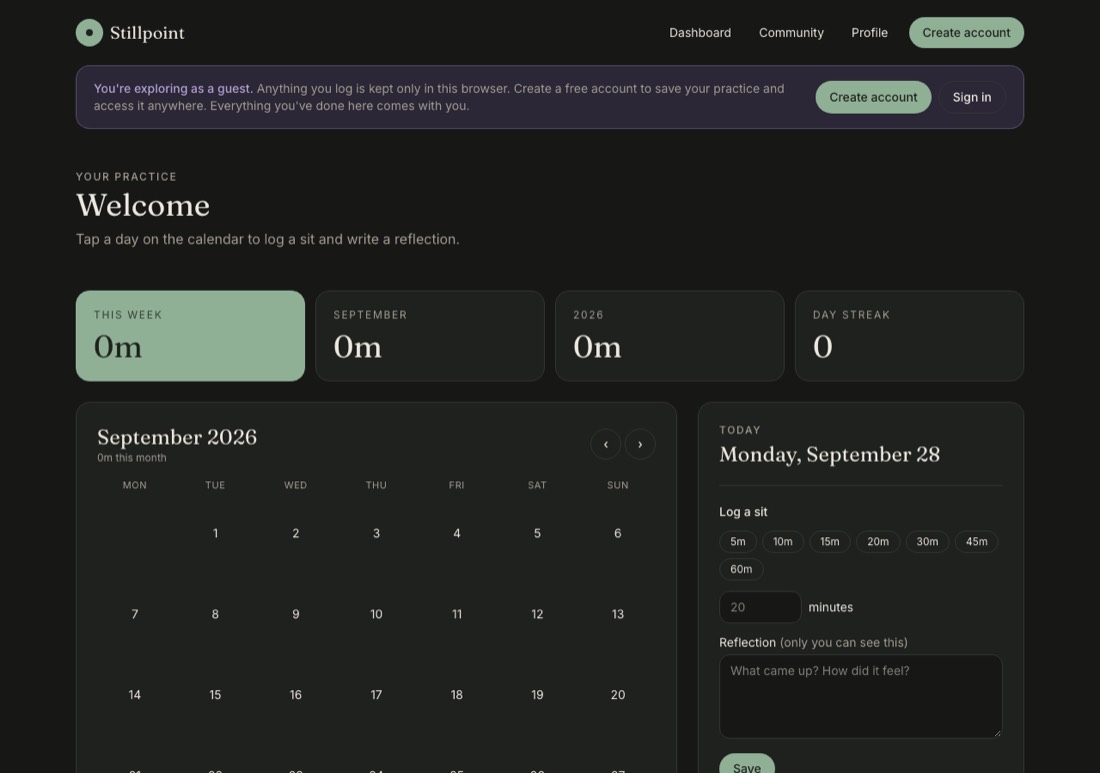Select September 5 on the calendar
The image size is (1100, 773).
tap(537, 533)
